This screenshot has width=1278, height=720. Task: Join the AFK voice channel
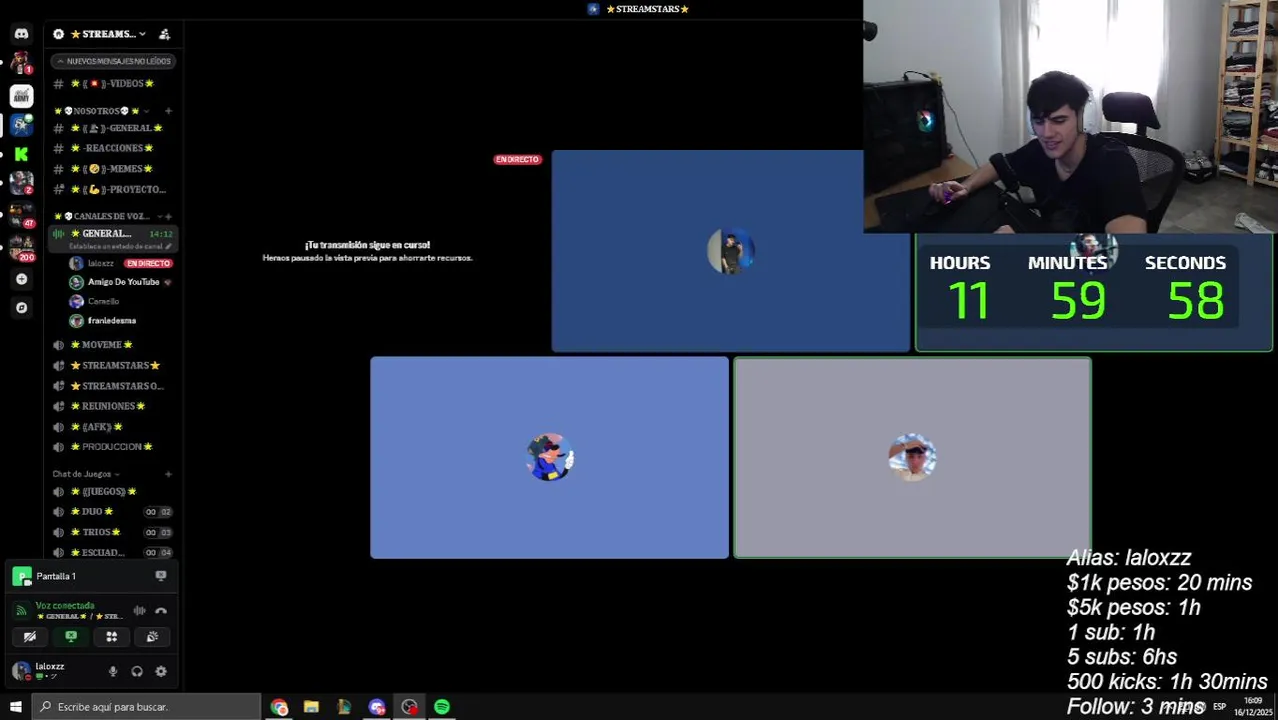pos(113,427)
